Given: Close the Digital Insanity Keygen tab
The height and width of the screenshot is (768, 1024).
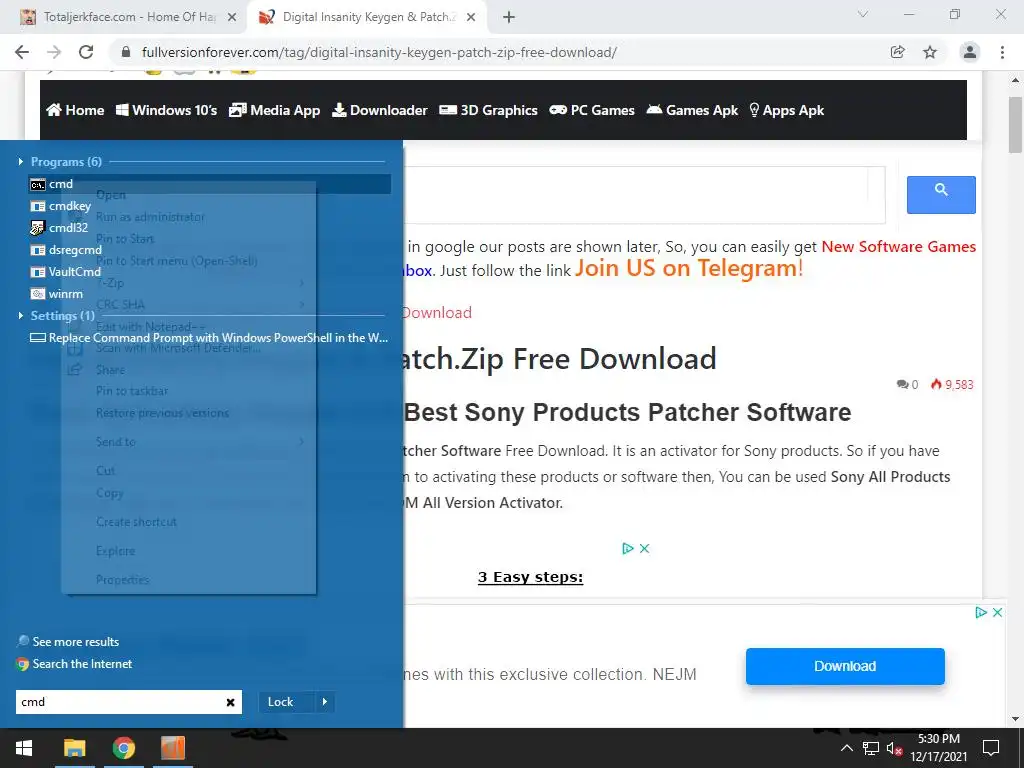Looking at the screenshot, I should coord(471,18).
